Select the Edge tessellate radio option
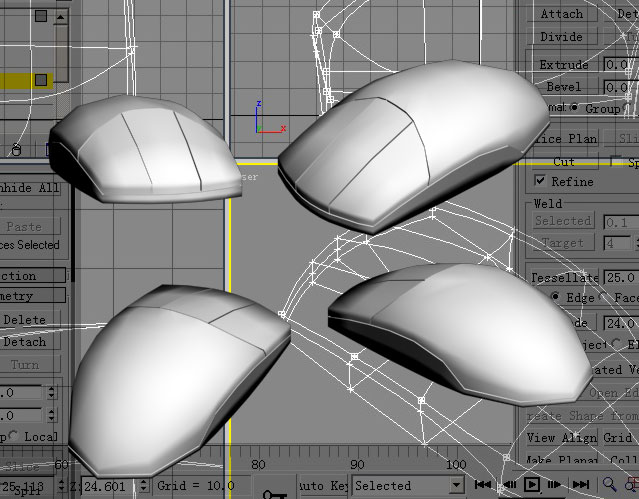 click(x=556, y=297)
